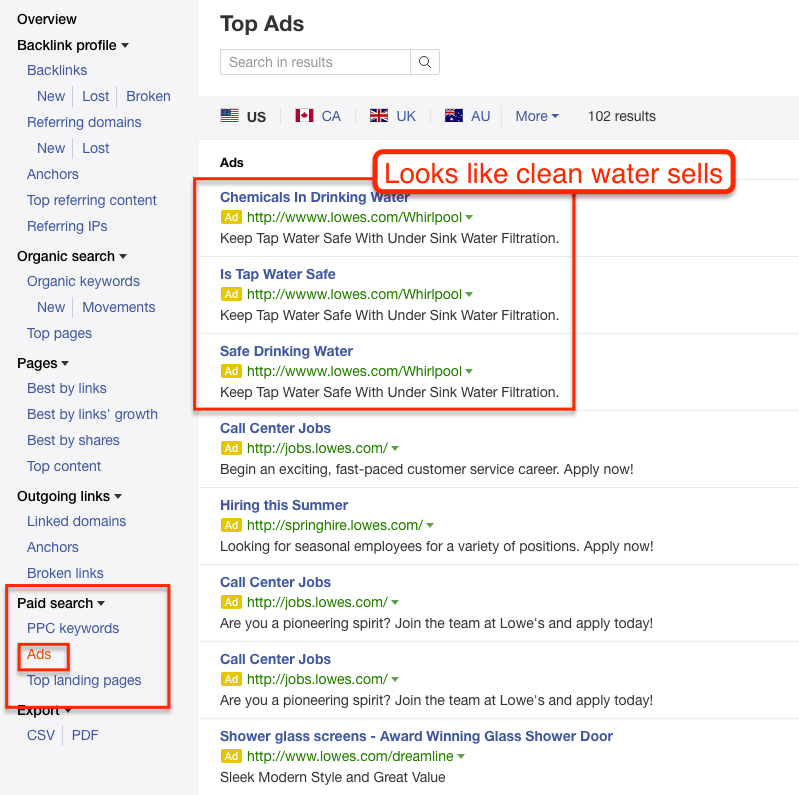Export results as CSV

point(41,735)
